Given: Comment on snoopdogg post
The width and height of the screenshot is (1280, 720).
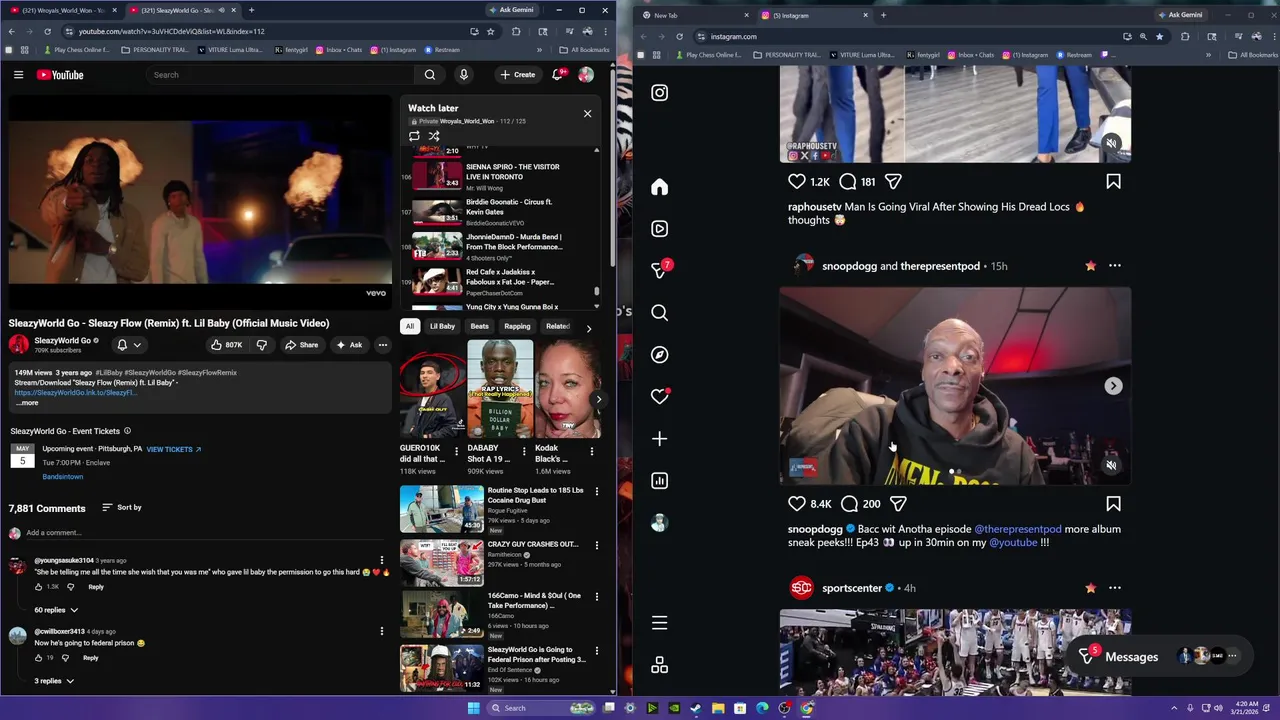Looking at the screenshot, I should coord(849,504).
